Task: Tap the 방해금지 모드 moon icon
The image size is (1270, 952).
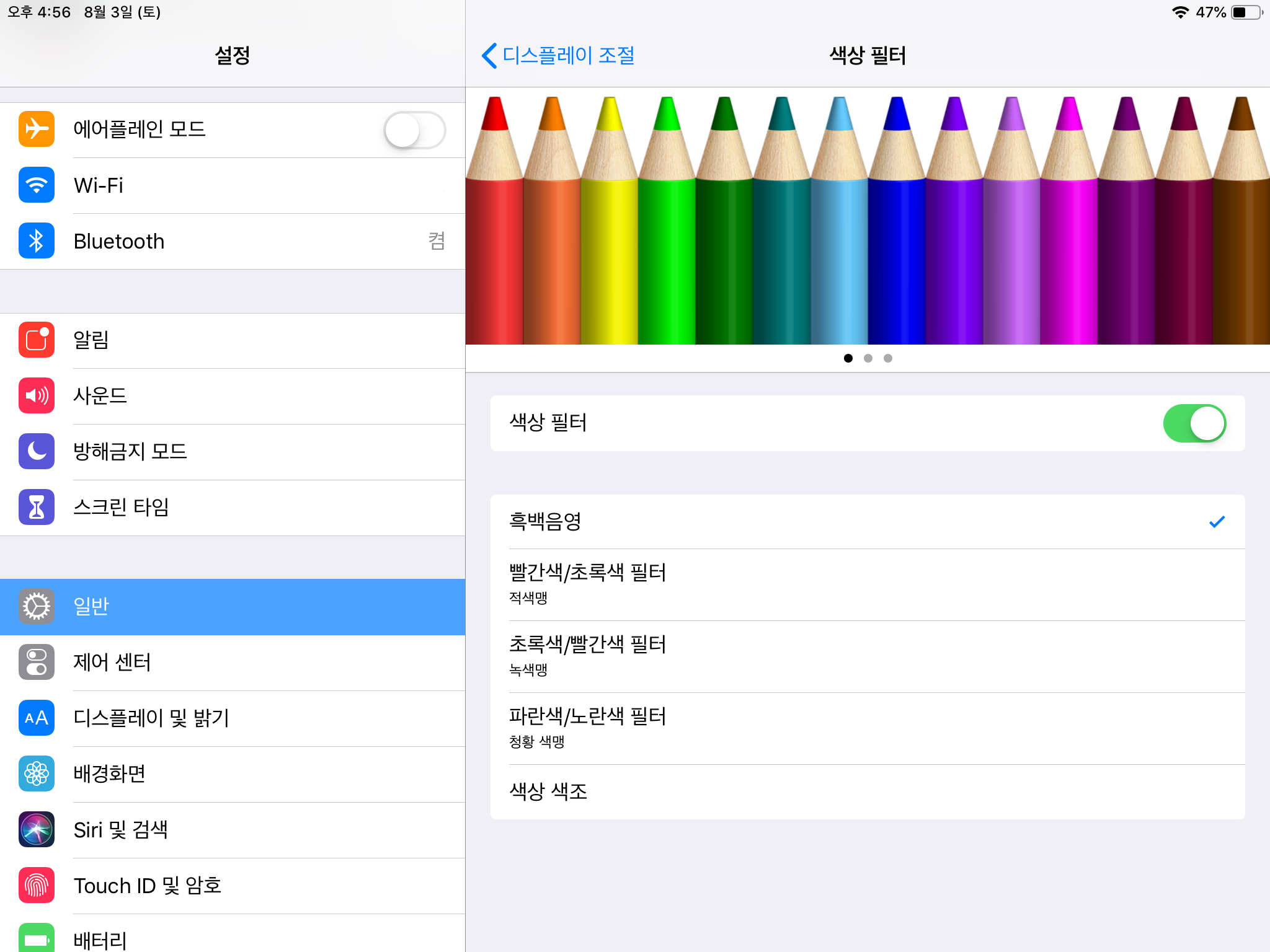Action: [x=37, y=451]
